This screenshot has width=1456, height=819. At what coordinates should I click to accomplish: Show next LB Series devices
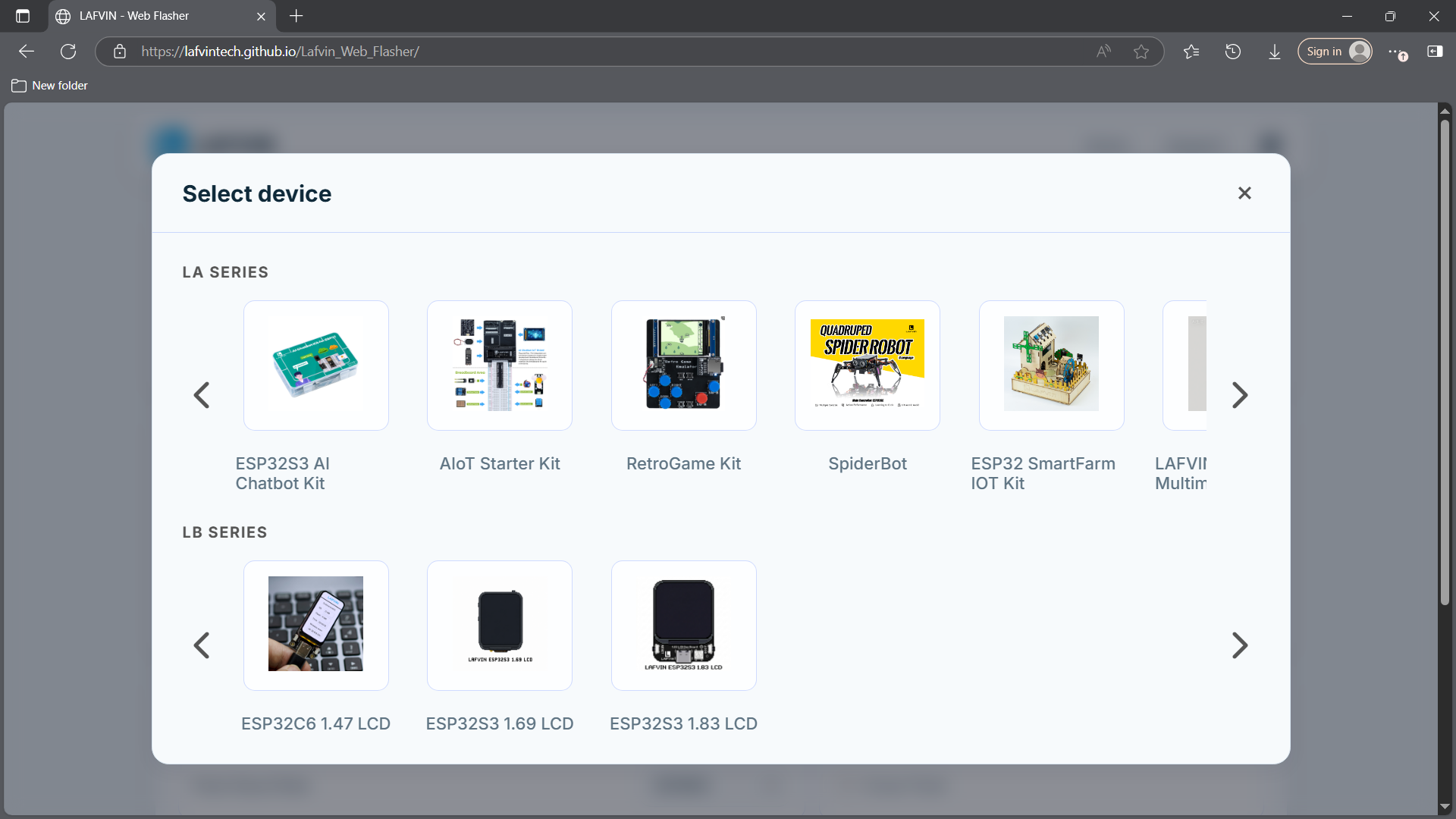pos(1240,645)
